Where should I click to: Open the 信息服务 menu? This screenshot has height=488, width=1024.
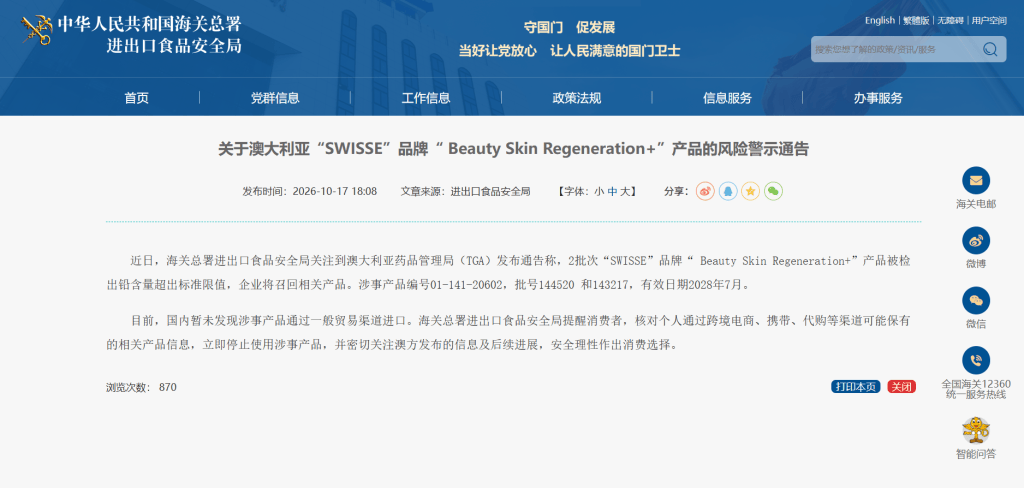pos(728,98)
